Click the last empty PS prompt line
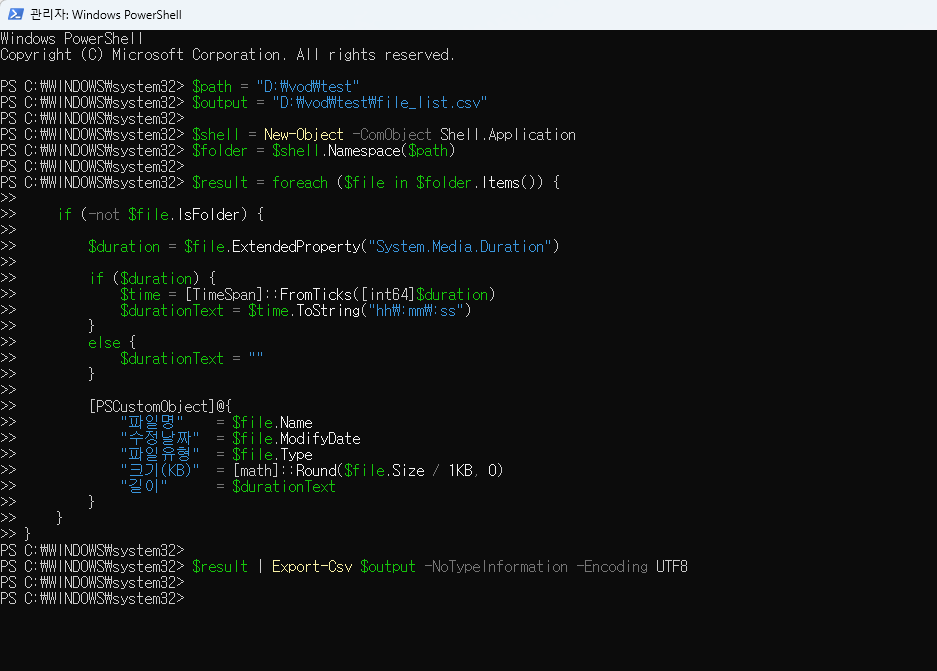The width and height of the screenshot is (937, 671). click(x=93, y=599)
